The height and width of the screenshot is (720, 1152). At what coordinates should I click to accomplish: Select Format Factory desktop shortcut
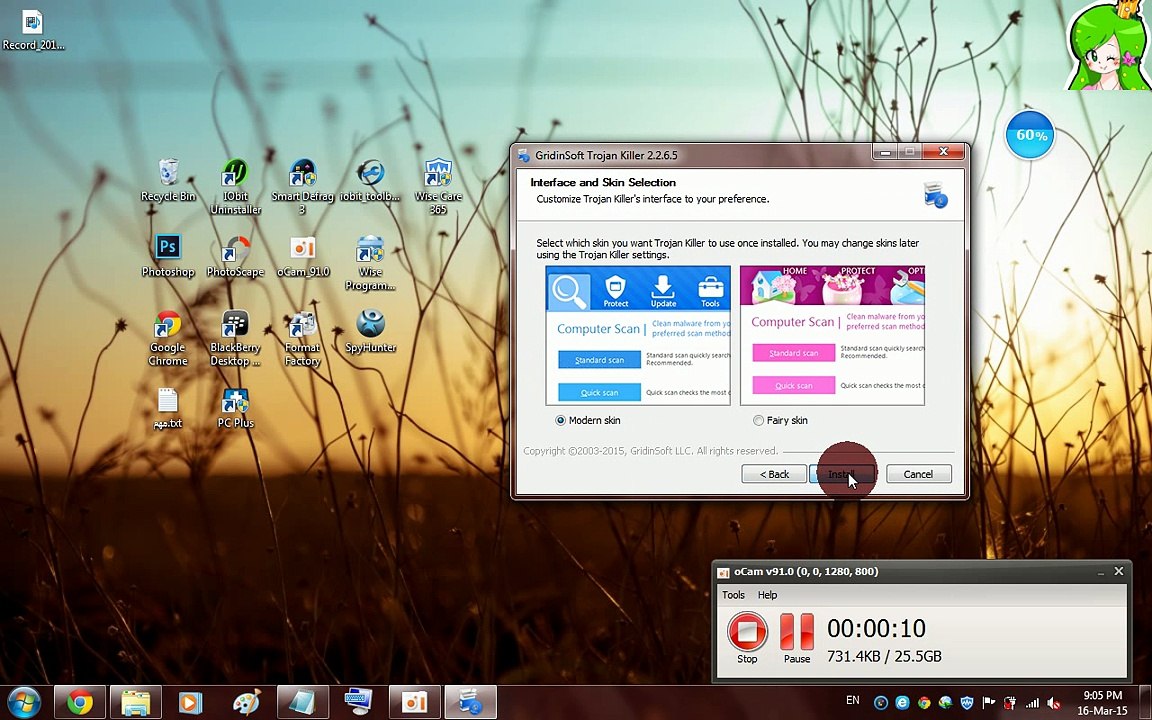click(x=303, y=338)
